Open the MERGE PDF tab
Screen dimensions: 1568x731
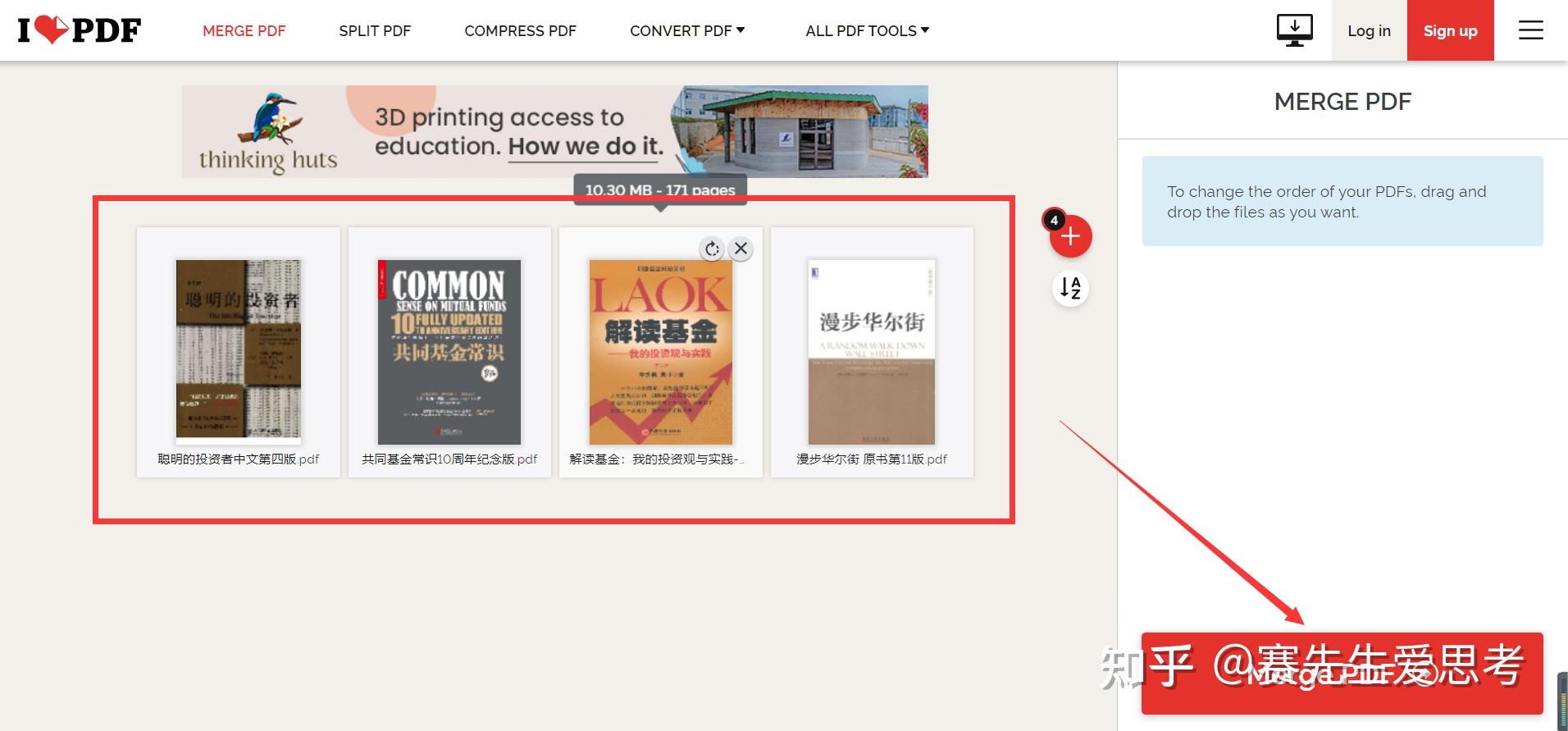[244, 30]
